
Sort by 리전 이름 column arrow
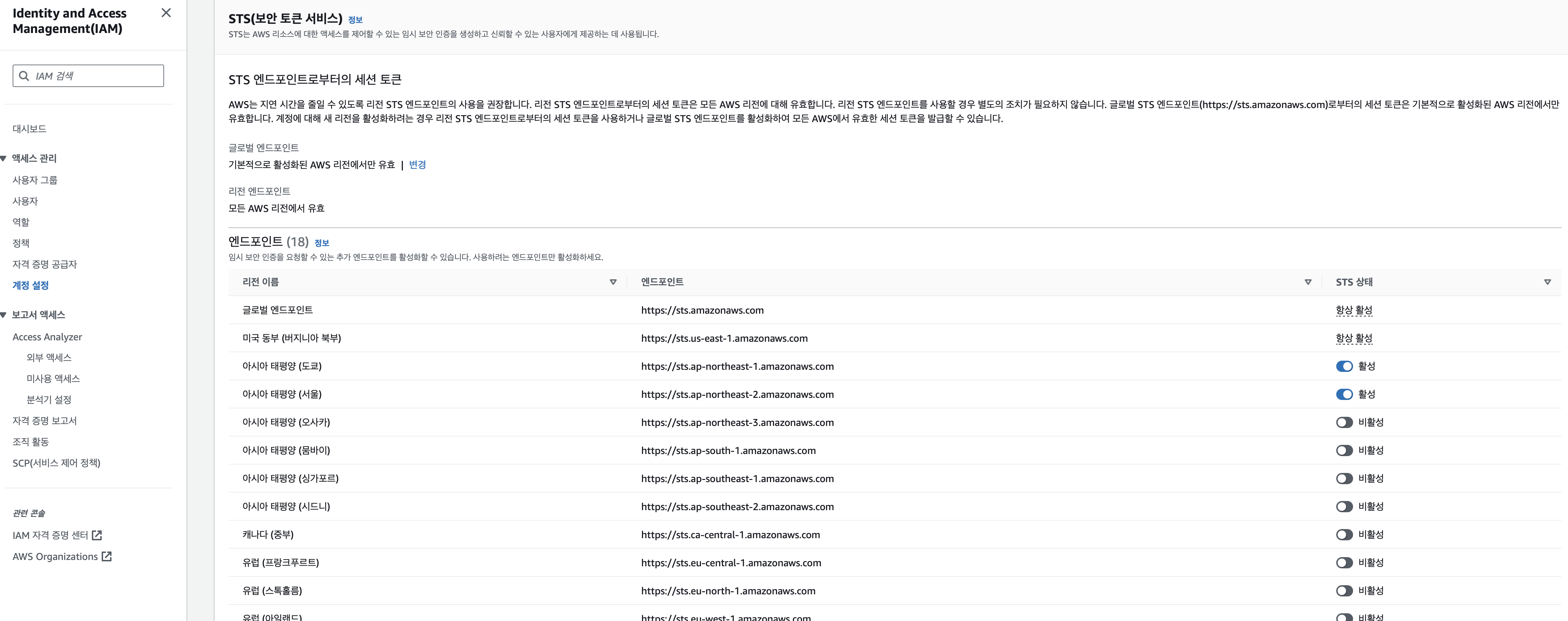click(613, 282)
